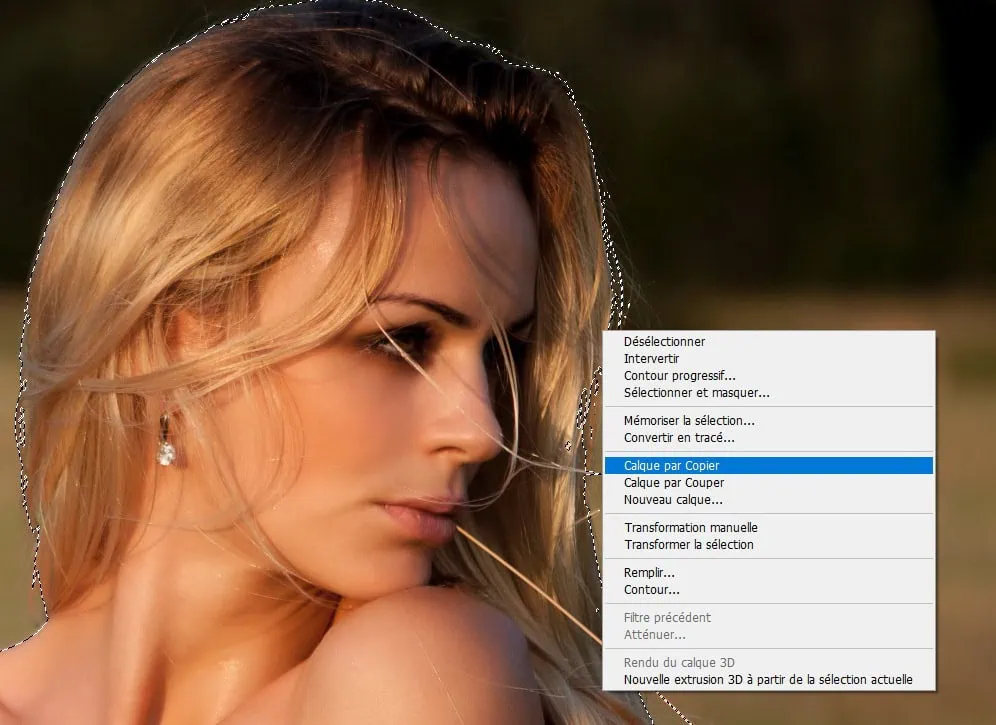The width and height of the screenshot is (996, 725).
Task: Open the Contour progressif feather dialog
Action: pos(679,376)
